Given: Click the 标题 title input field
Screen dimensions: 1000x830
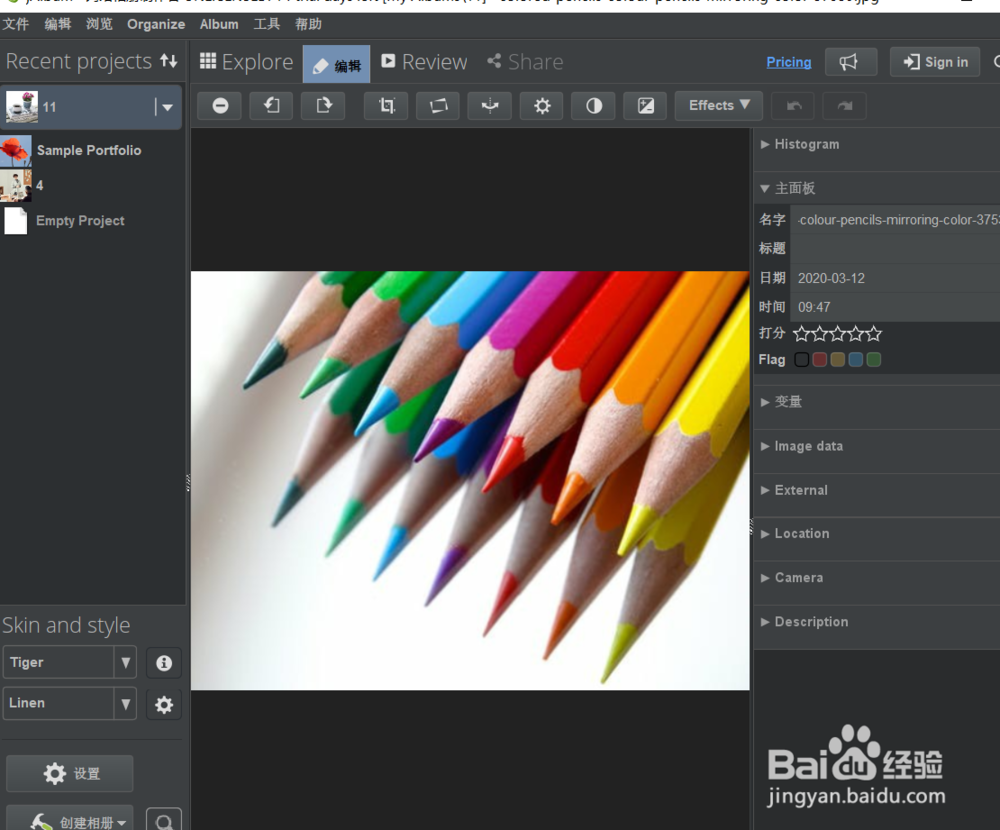Looking at the screenshot, I should pyautogui.click(x=895, y=248).
